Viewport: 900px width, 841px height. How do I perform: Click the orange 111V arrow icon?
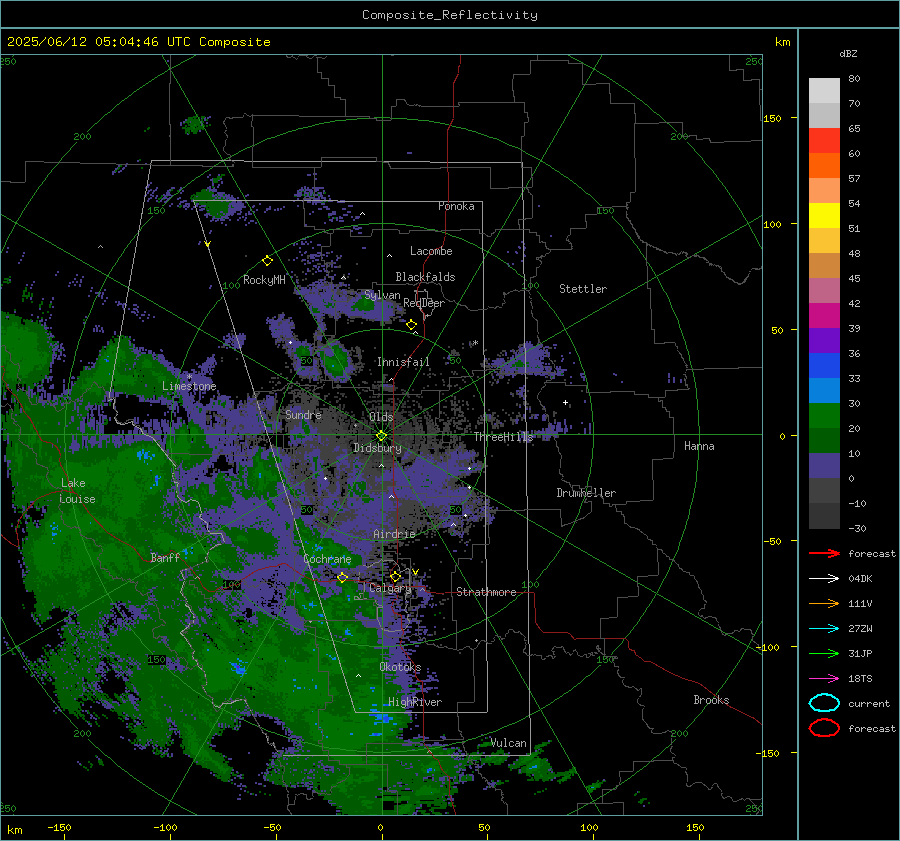[824, 603]
